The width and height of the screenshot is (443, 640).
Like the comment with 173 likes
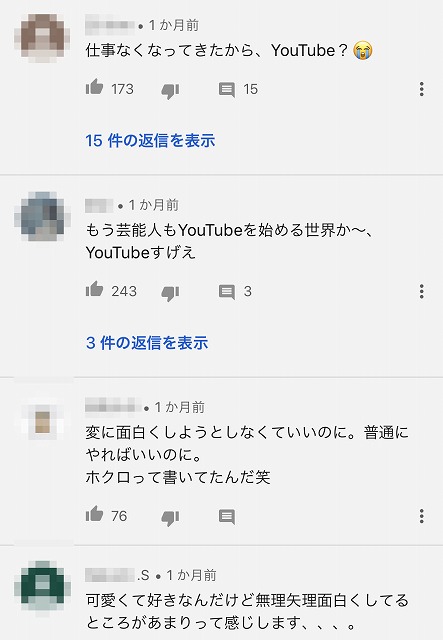94,87
